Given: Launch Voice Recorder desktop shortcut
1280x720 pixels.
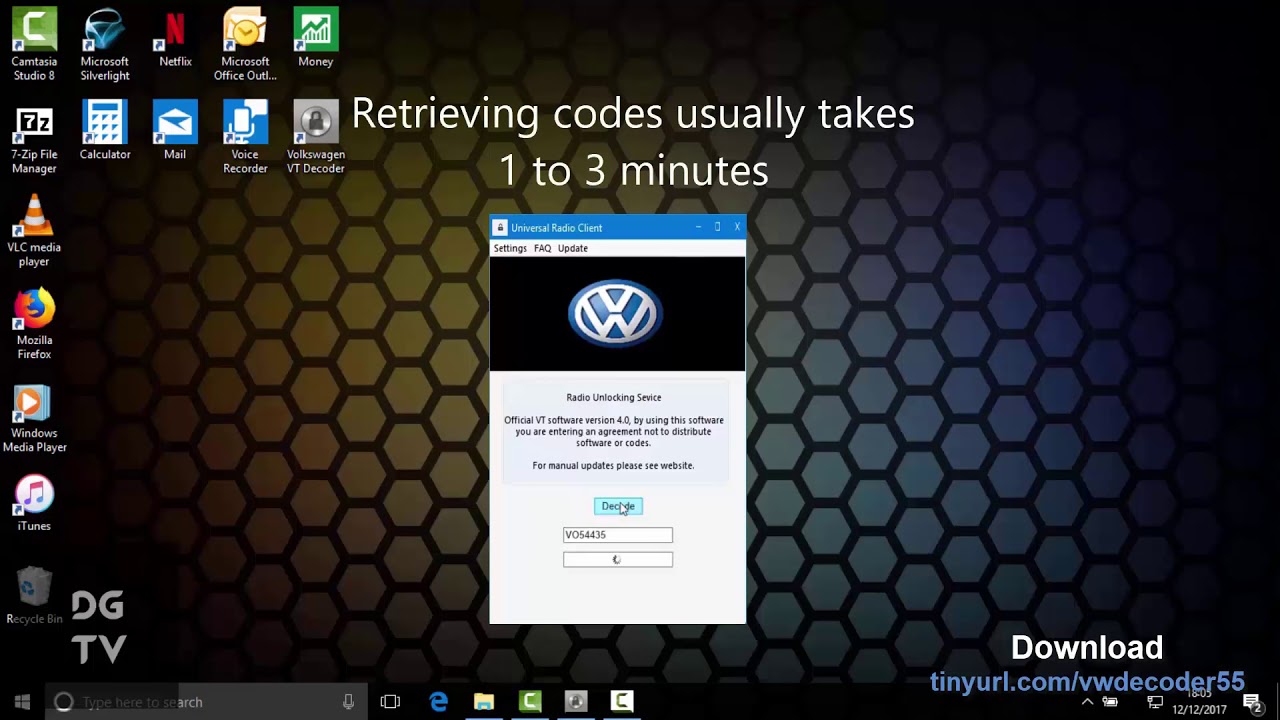Looking at the screenshot, I should coord(245,138).
